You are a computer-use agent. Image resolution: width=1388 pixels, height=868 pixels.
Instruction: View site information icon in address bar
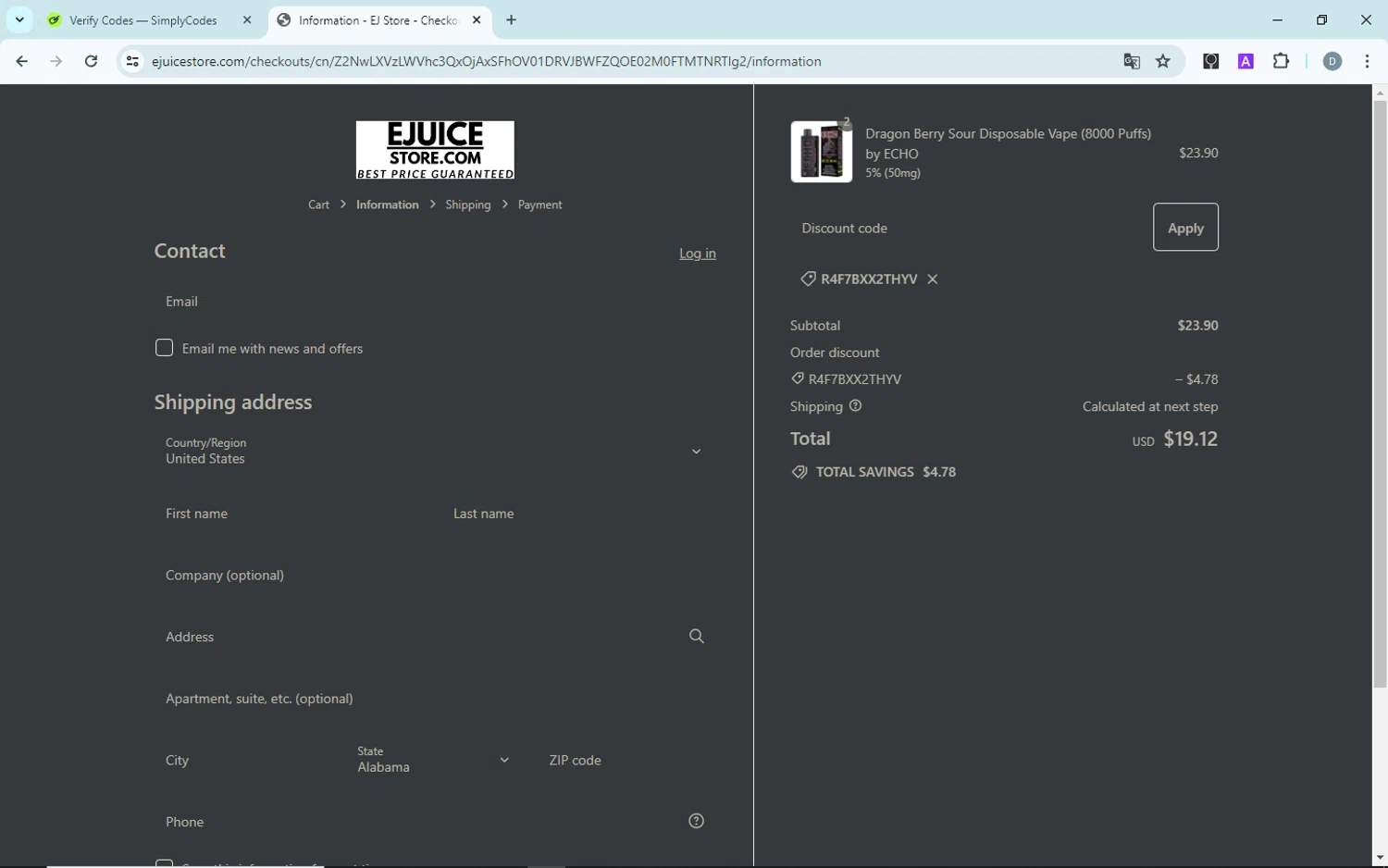[132, 61]
